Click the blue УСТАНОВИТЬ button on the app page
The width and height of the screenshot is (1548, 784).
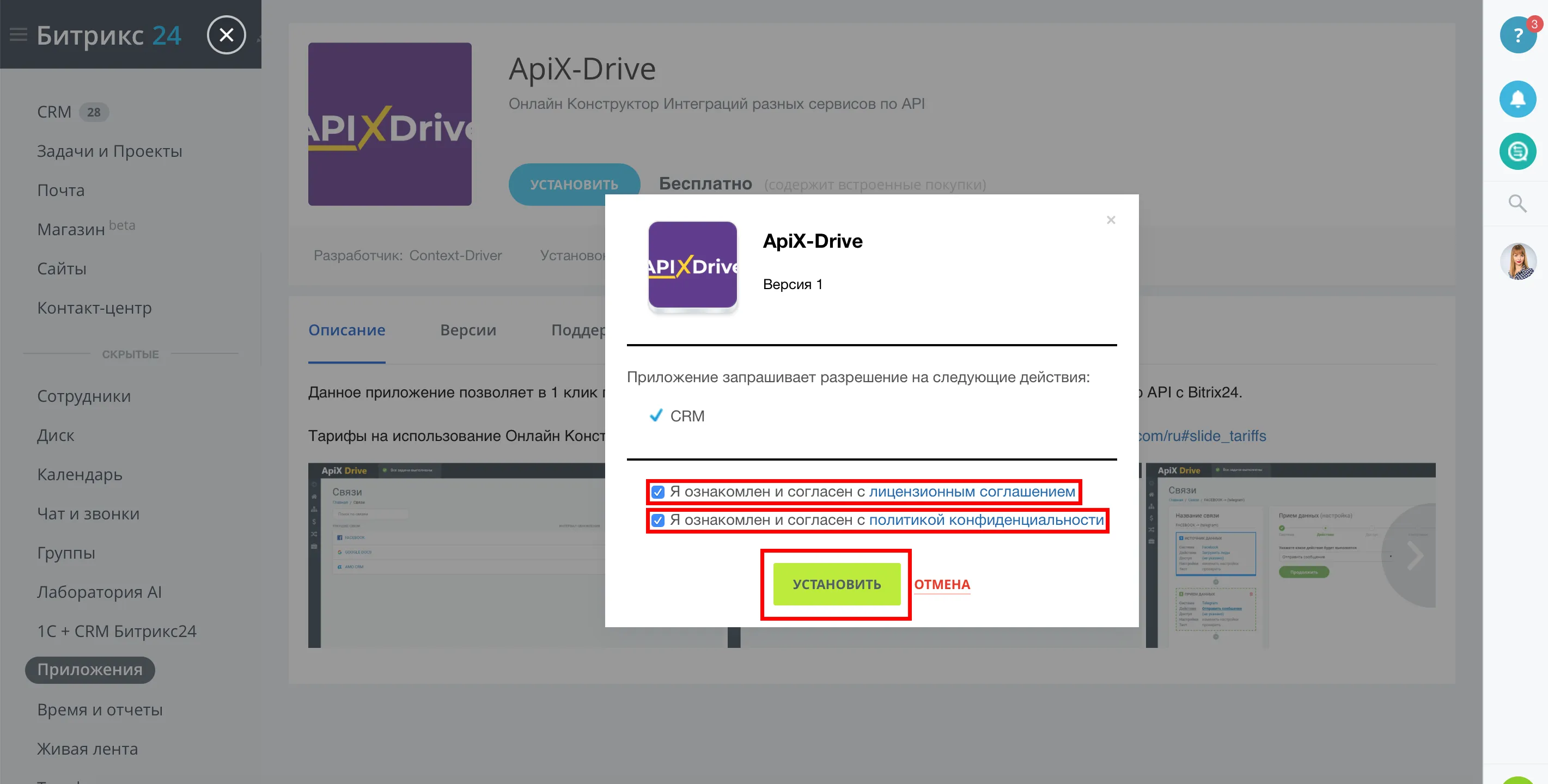click(x=574, y=185)
